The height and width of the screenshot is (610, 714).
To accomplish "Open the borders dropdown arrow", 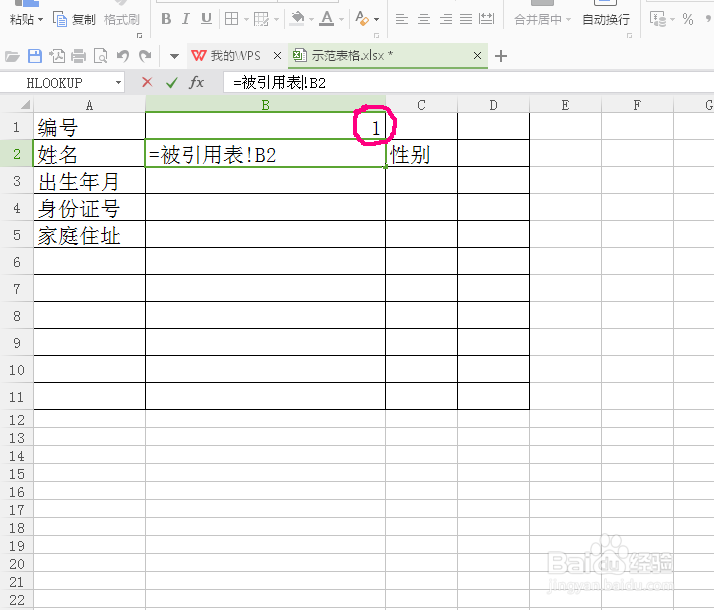I will click(x=246, y=20).
